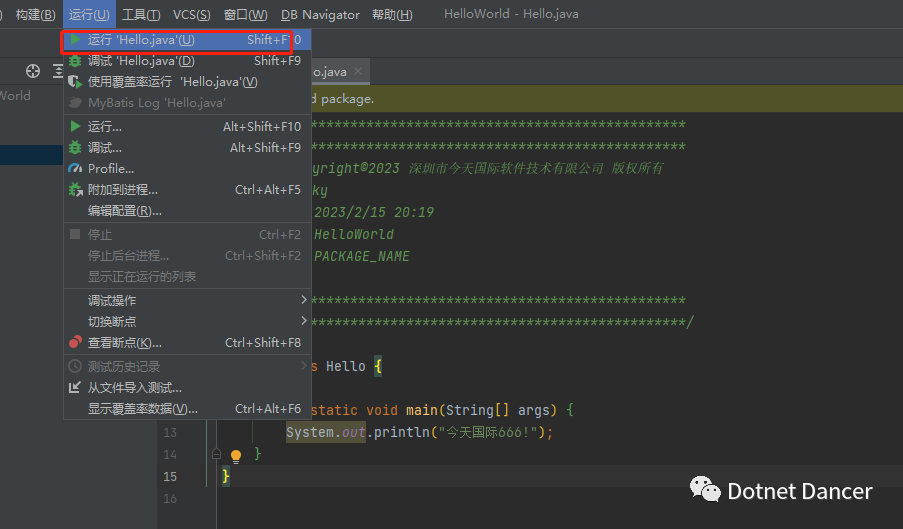903x529 pixels.
Task: Click coverage shield icon beside 使用覆盖率运行
Action: pos(75,82)
